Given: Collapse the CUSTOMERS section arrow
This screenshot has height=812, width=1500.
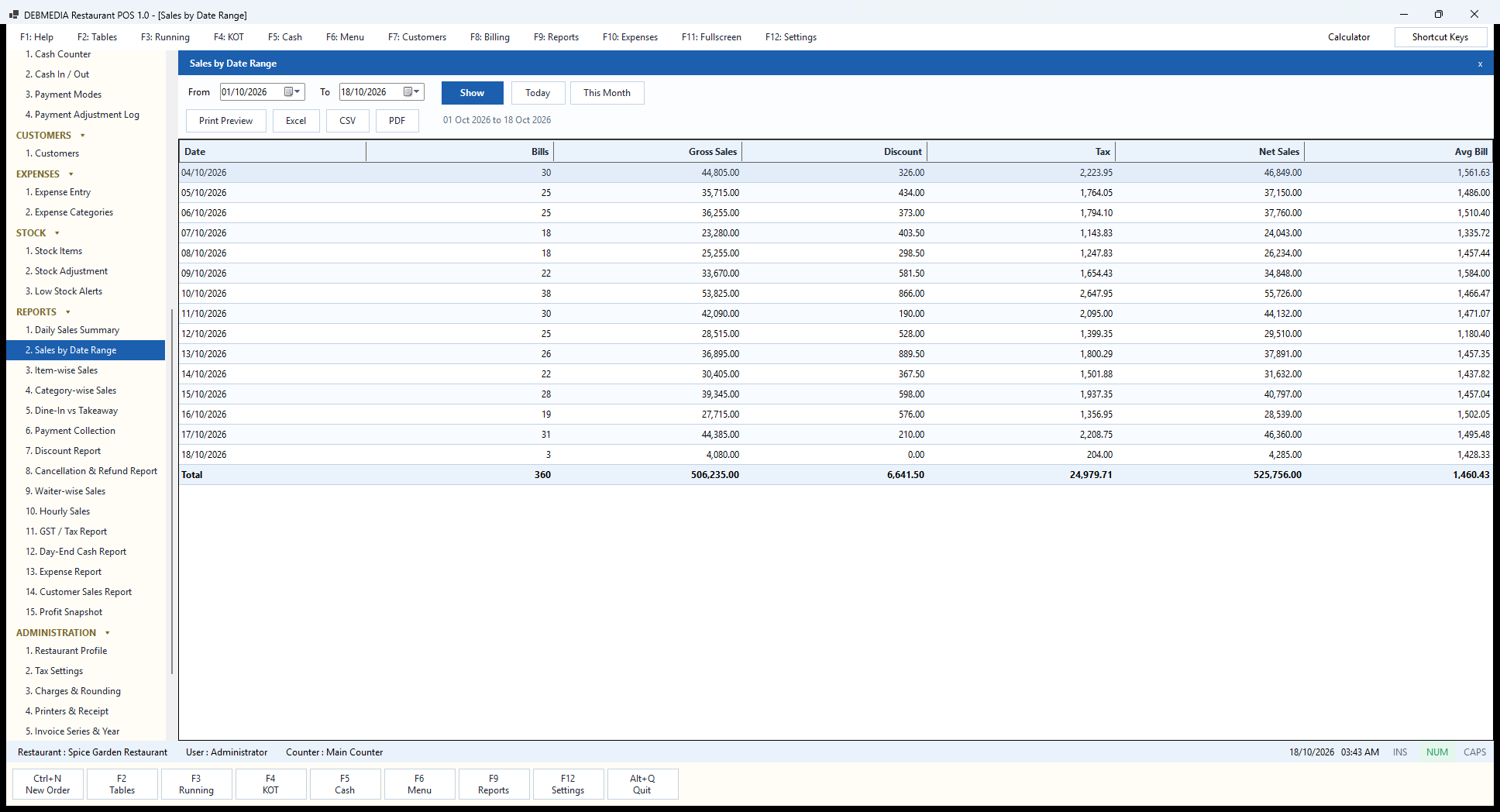Looking at the screenshot, I should click(x=83, y=136).
